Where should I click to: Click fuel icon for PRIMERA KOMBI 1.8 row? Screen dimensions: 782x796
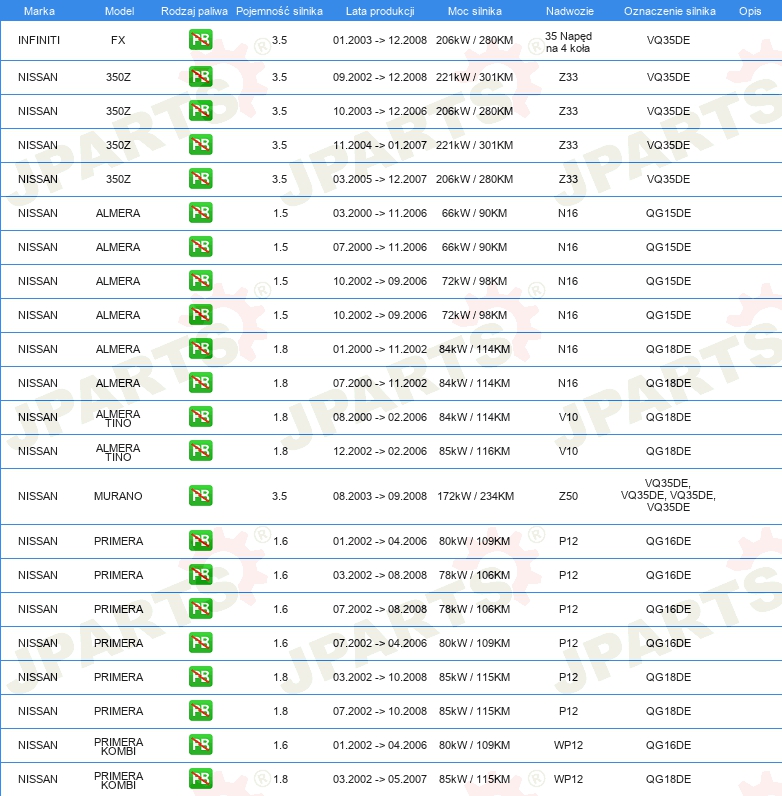pos(201,779)
